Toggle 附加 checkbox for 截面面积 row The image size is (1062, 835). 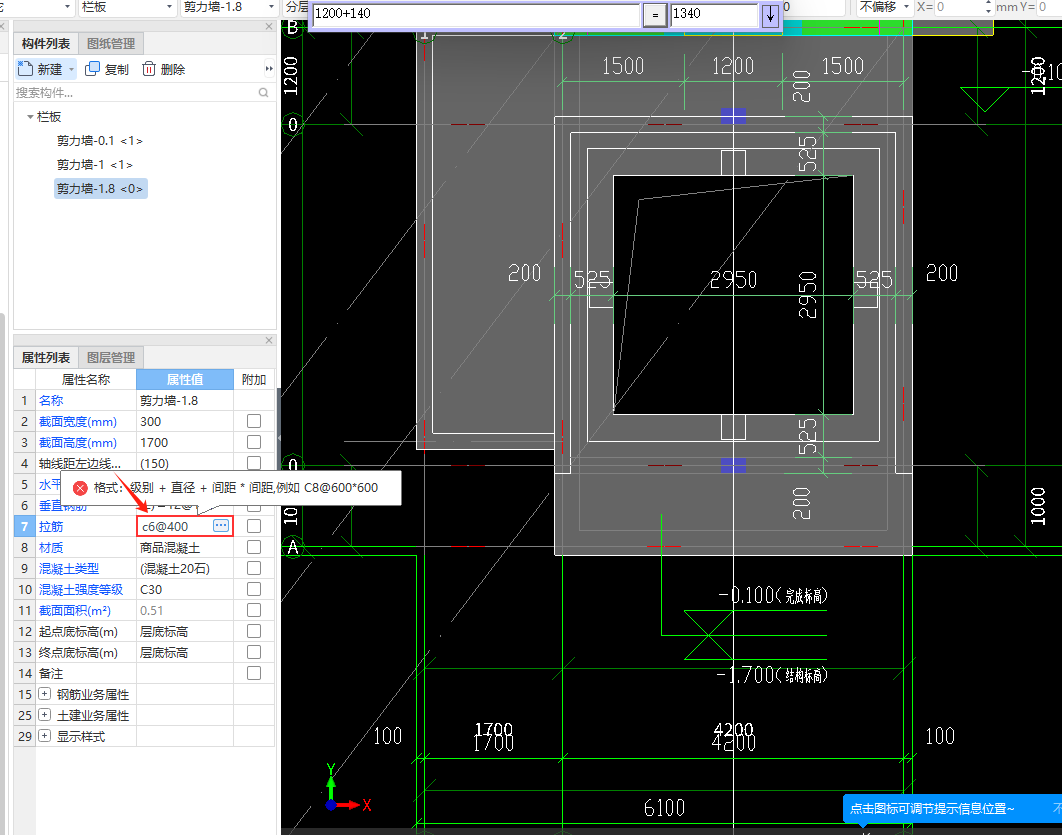click(254, 610)
